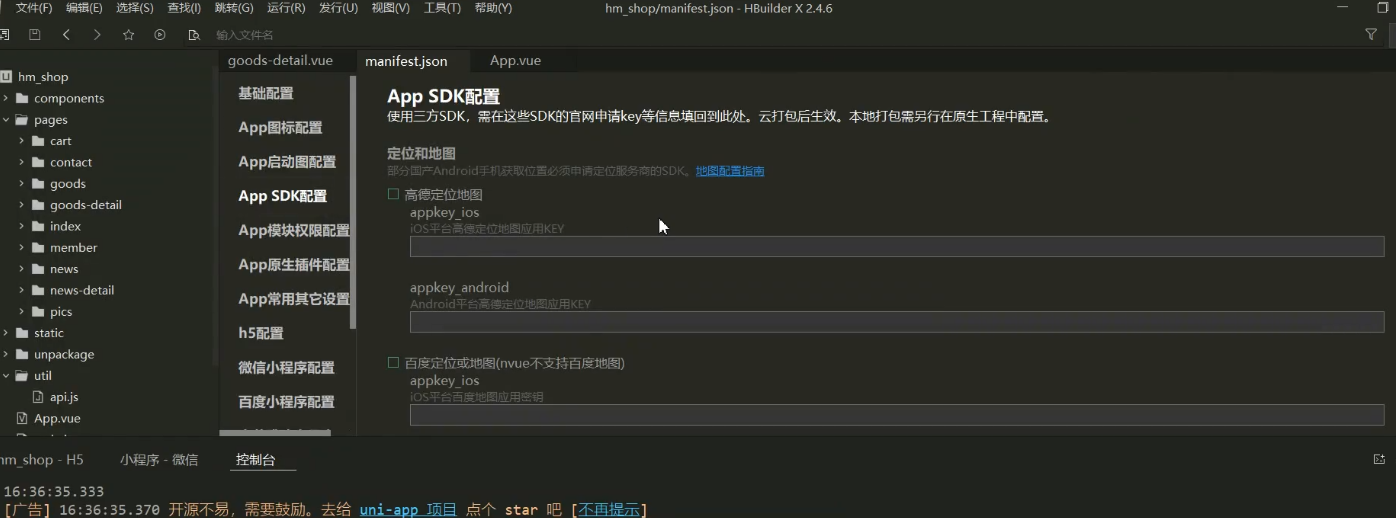Click the folder icon next to cart
Screen dimensions: 1396x518
[38, 141]
